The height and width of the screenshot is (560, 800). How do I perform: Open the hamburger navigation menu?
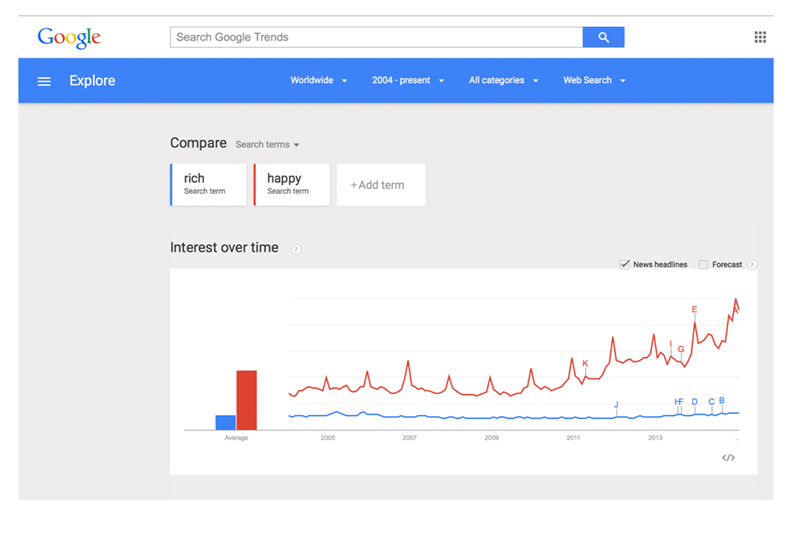(x=44, y=81)
